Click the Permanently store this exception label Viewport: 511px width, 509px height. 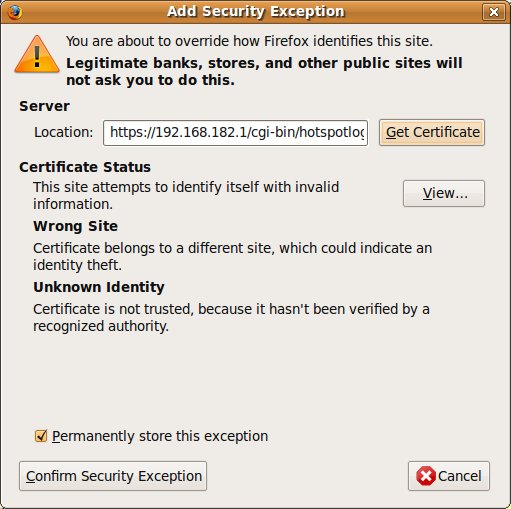pos(160,436)
